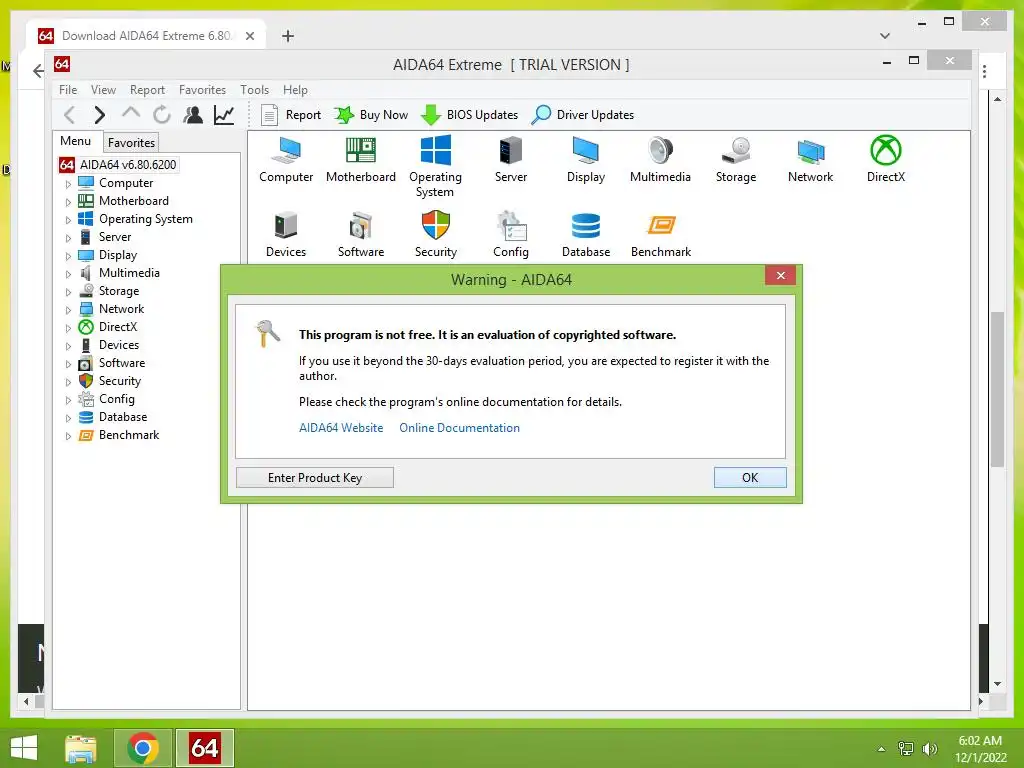Open the Windows Start button
Image resolution: width=1024 pixels, height=768 pixels.
point(24,748)
